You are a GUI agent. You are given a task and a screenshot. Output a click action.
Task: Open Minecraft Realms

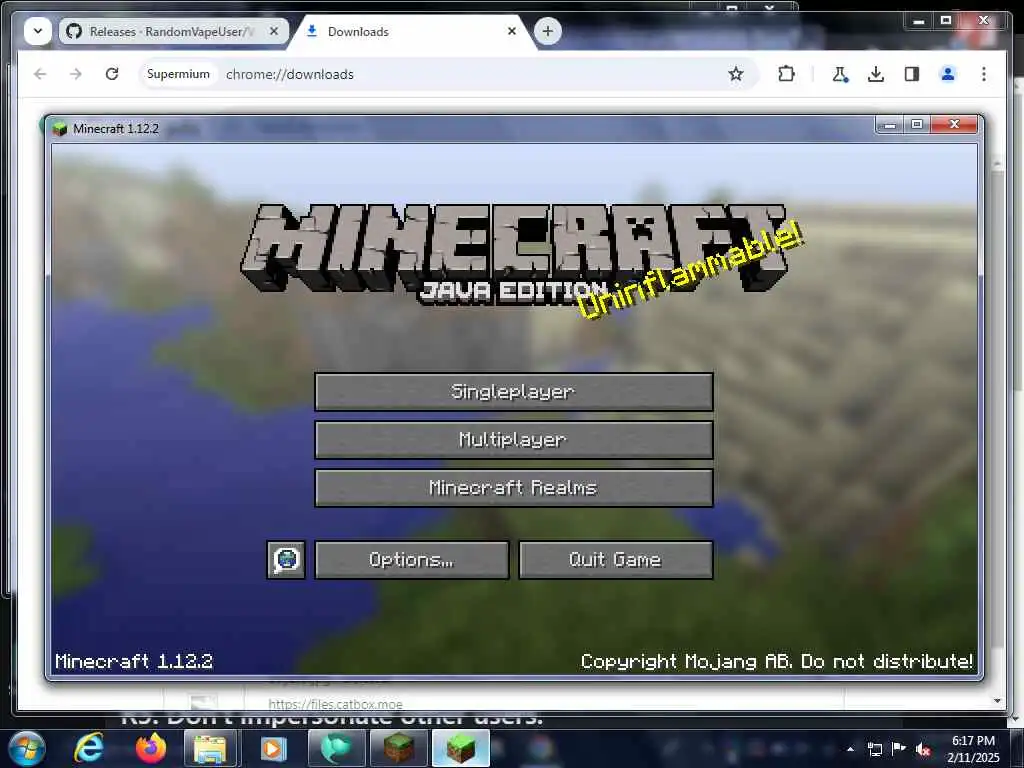click(514, 488)
